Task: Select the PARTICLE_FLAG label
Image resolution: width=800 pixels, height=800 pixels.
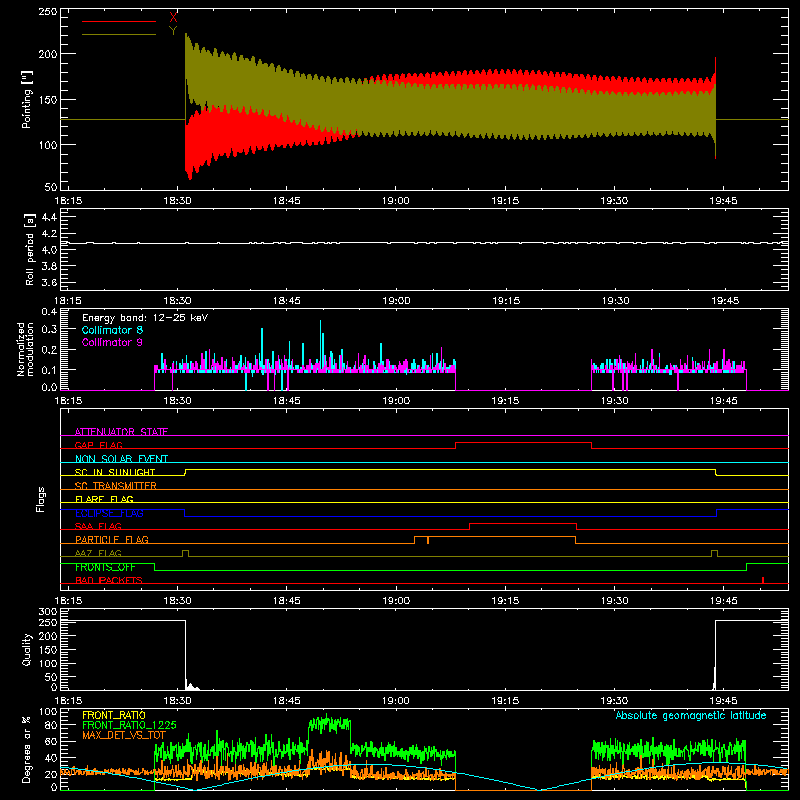Action: click(x=112, y=540)
